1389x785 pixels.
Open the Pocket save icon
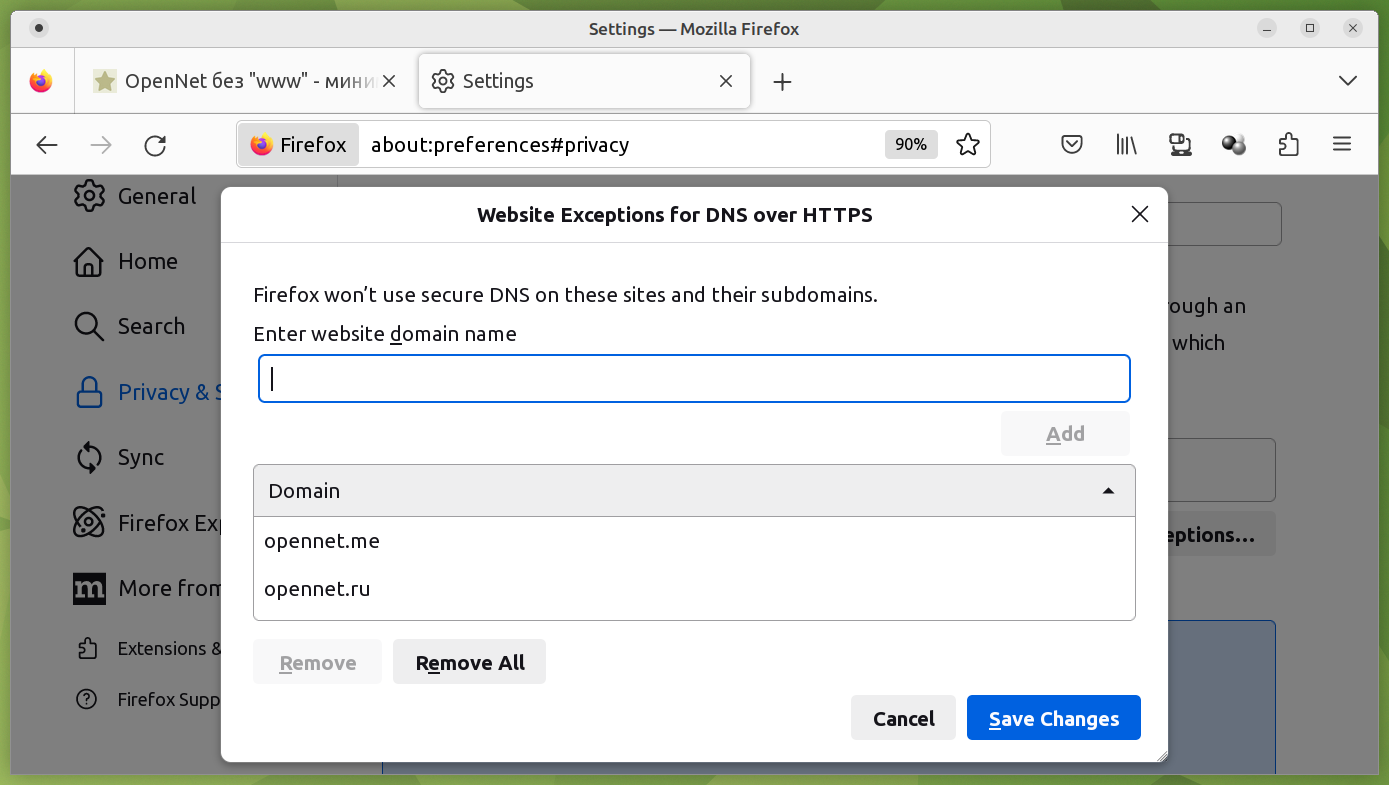(x=1072, y=145)
